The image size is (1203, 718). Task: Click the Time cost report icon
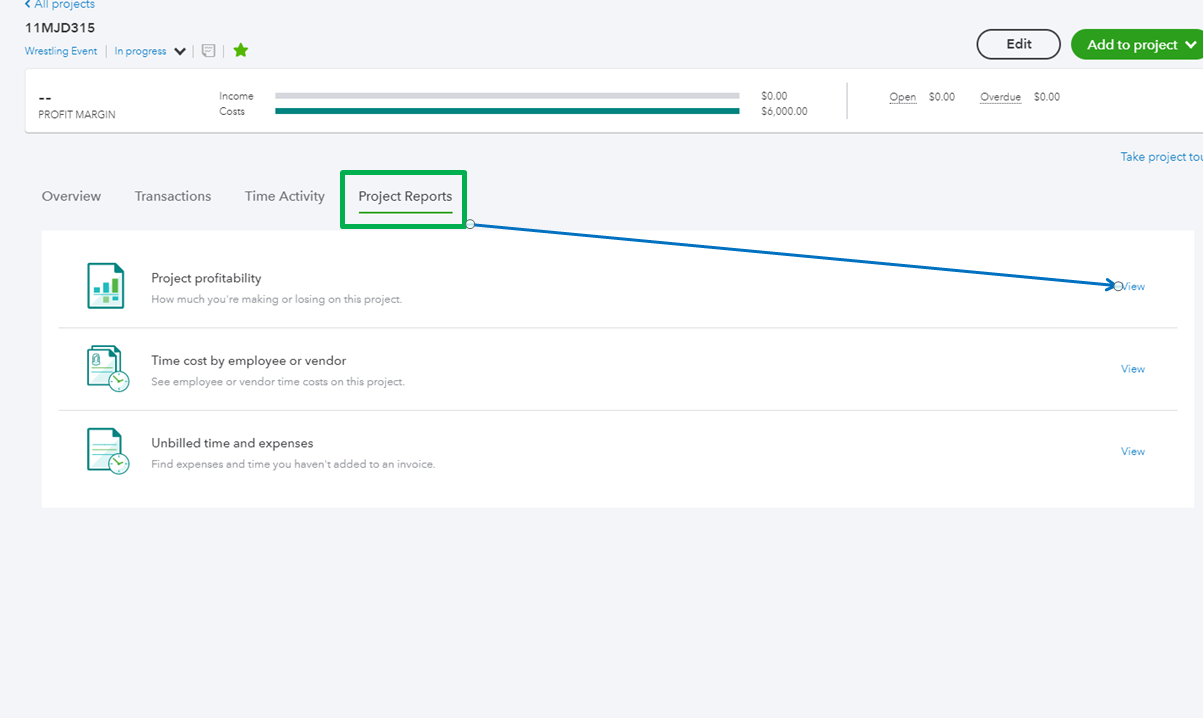point(106,368)
